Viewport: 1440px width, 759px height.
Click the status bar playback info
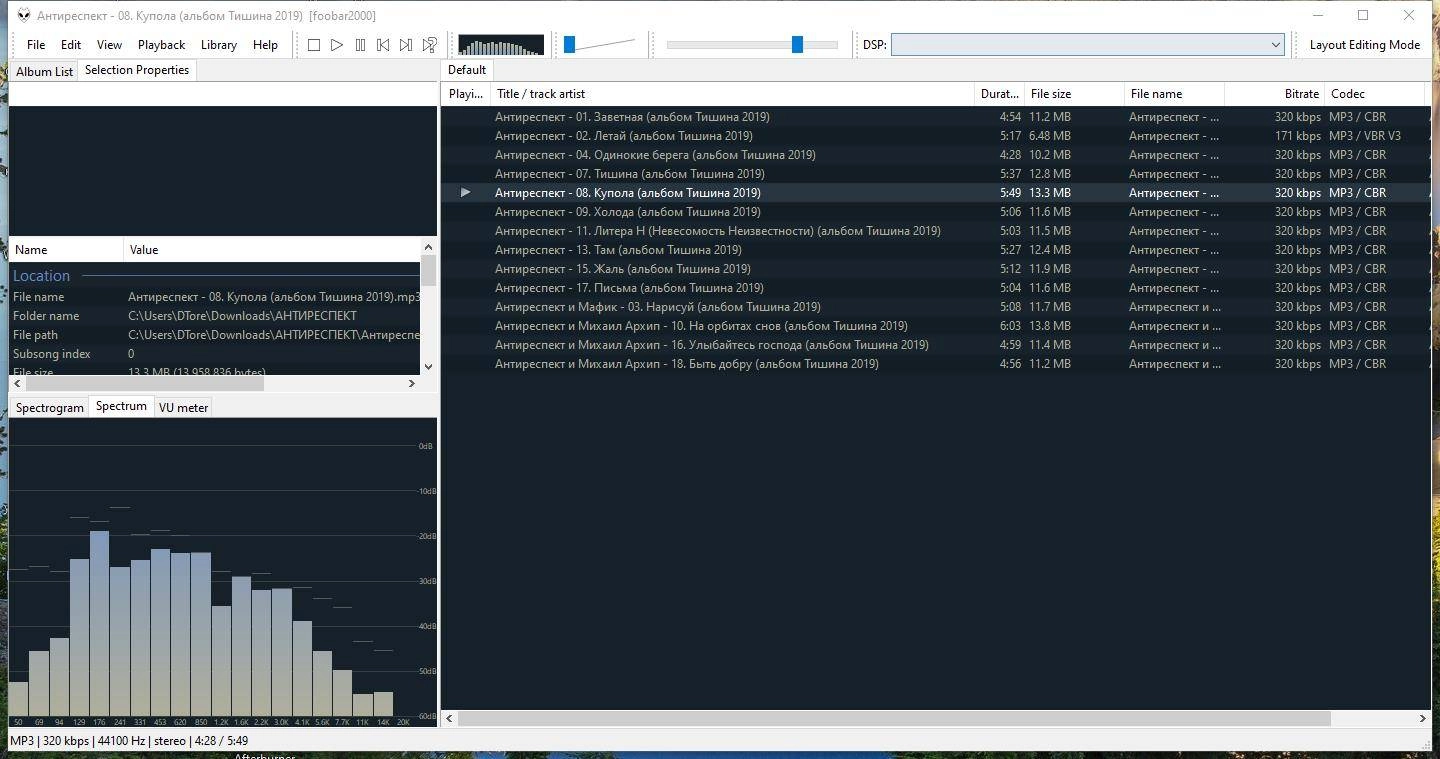coord(129,741)
